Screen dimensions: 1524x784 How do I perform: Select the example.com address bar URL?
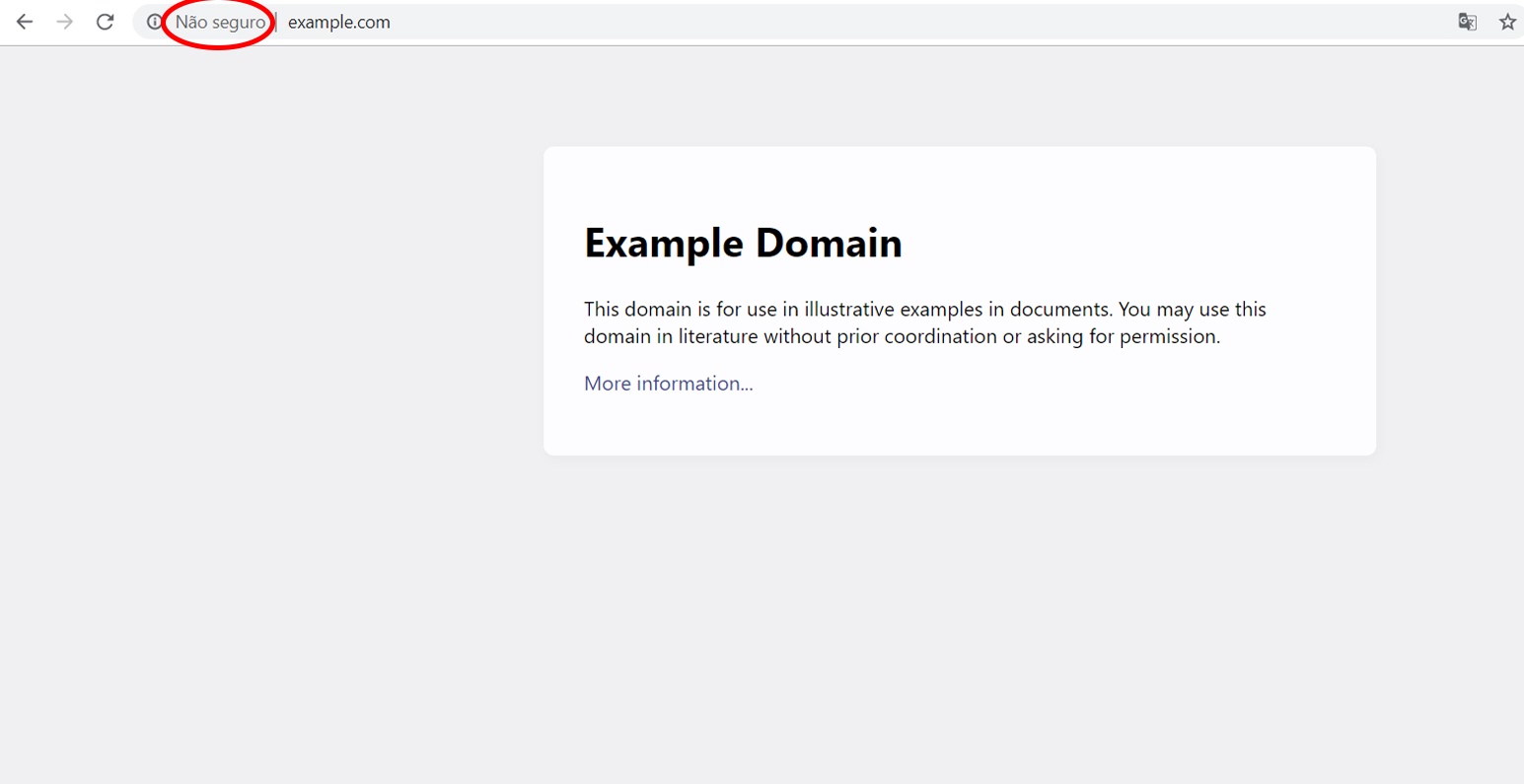[339, 23]
